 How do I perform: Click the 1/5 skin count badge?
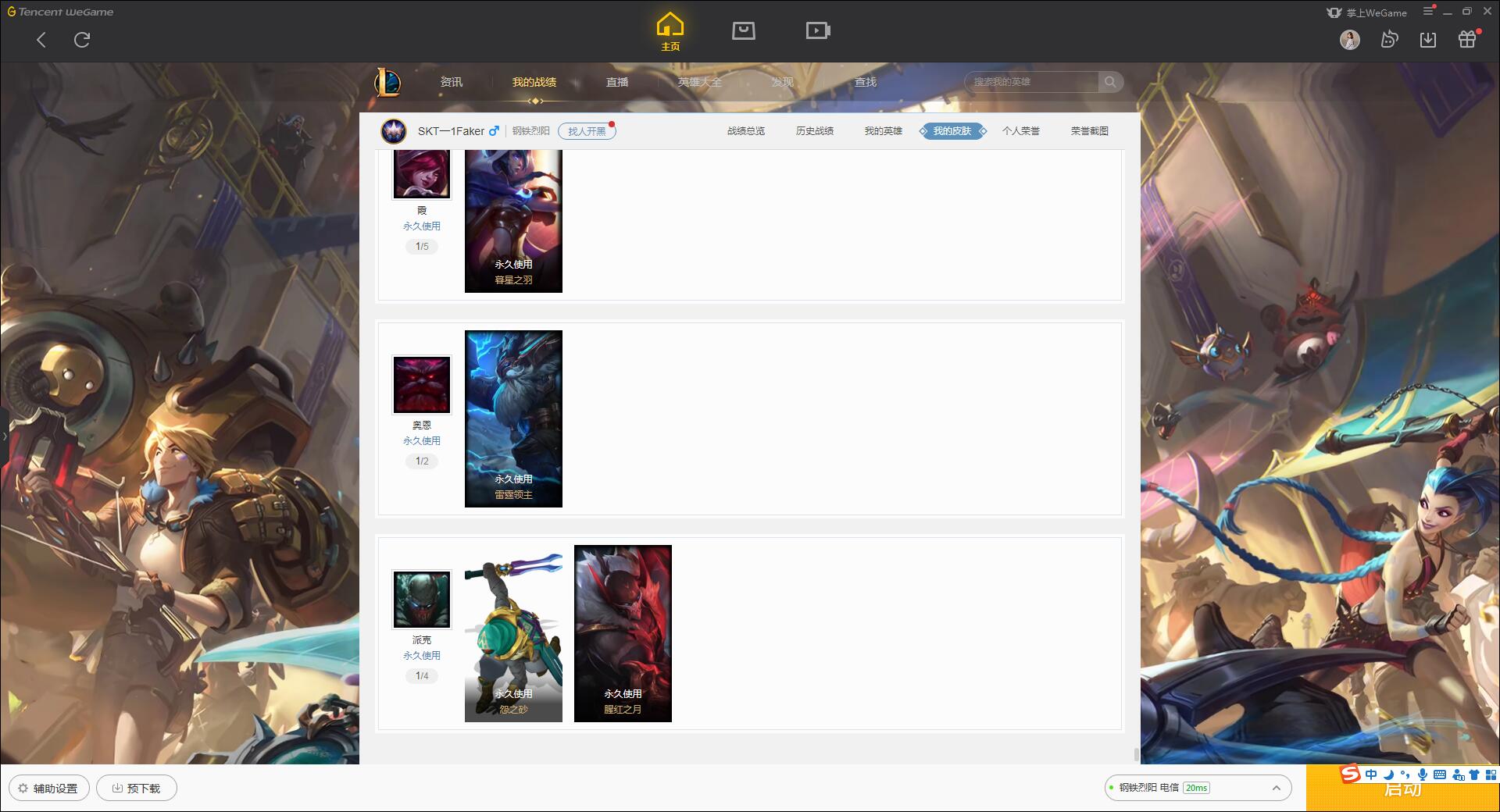coord(422,247)
